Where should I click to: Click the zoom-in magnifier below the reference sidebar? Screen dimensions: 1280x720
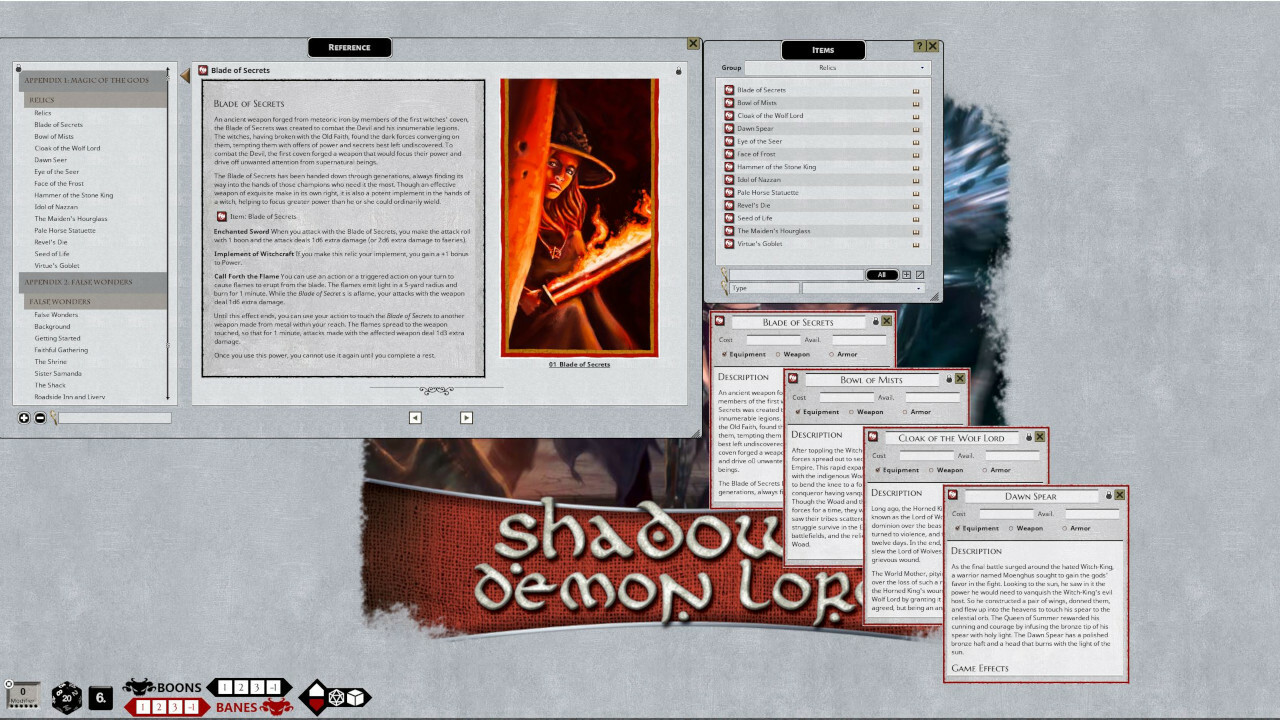pyautogui.click(x=24, y=417)
